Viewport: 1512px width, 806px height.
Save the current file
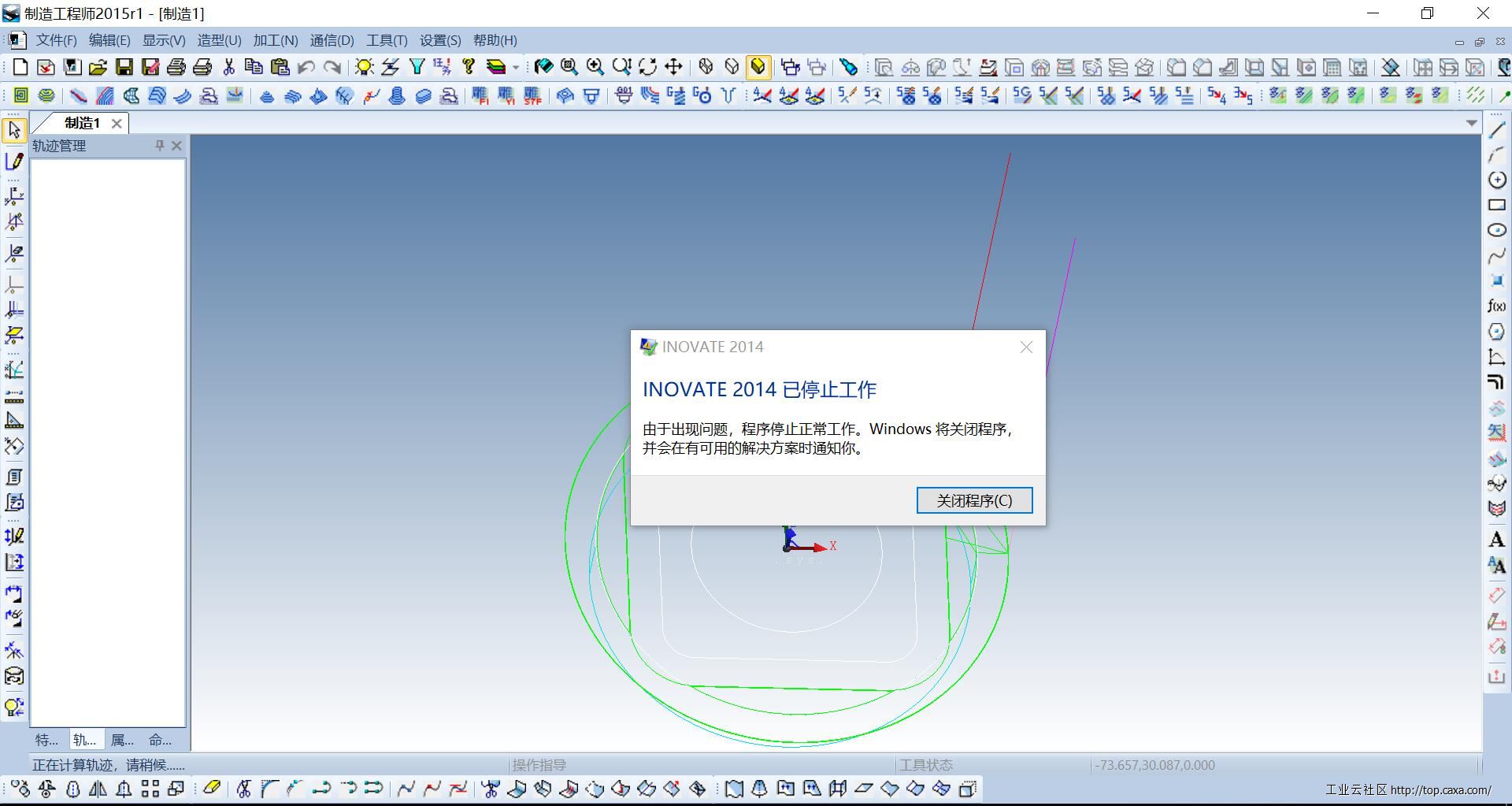pyautogui.click(x=124, y=67)
